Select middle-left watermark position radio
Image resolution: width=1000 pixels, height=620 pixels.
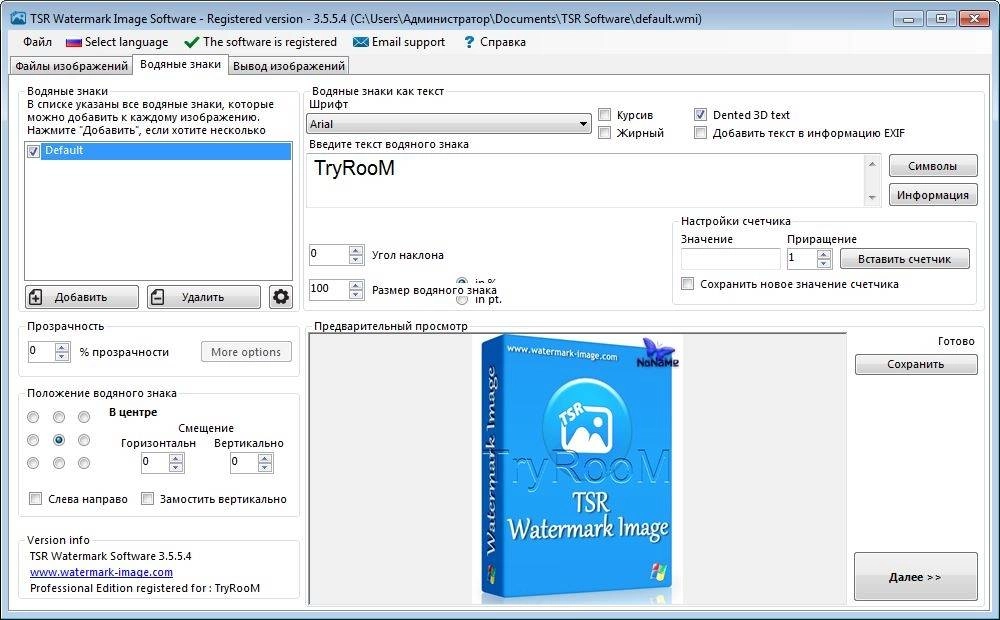pos(33,440)
